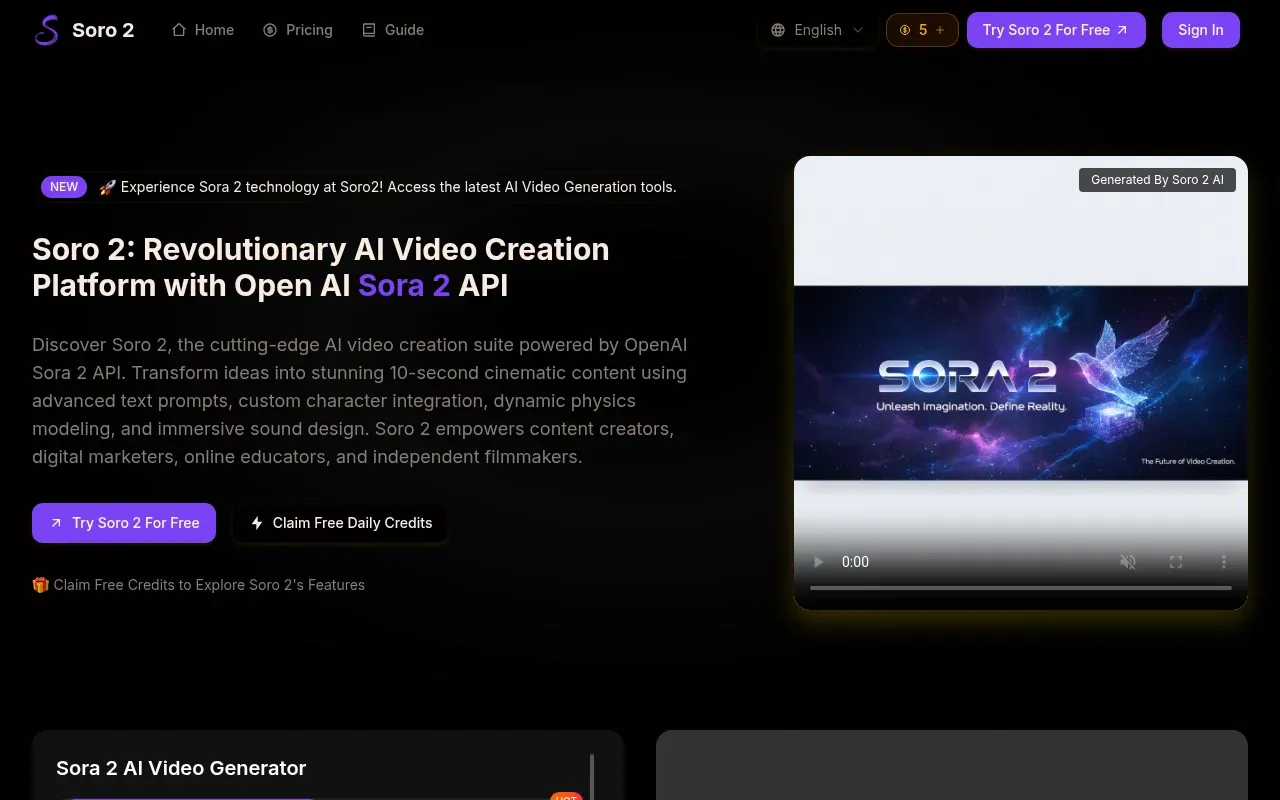Unmute the Sora 2 demo video

(1128, 562)
